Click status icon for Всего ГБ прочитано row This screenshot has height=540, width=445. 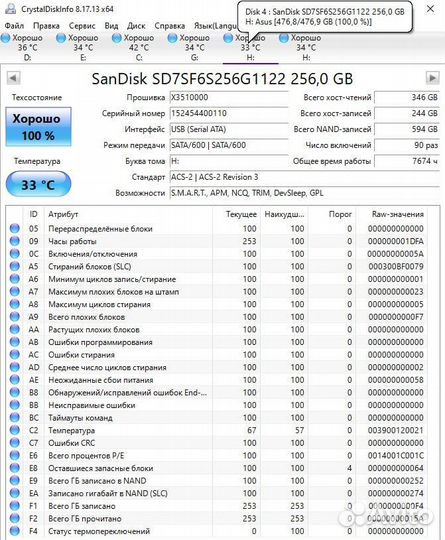click(x=14, y=519)
